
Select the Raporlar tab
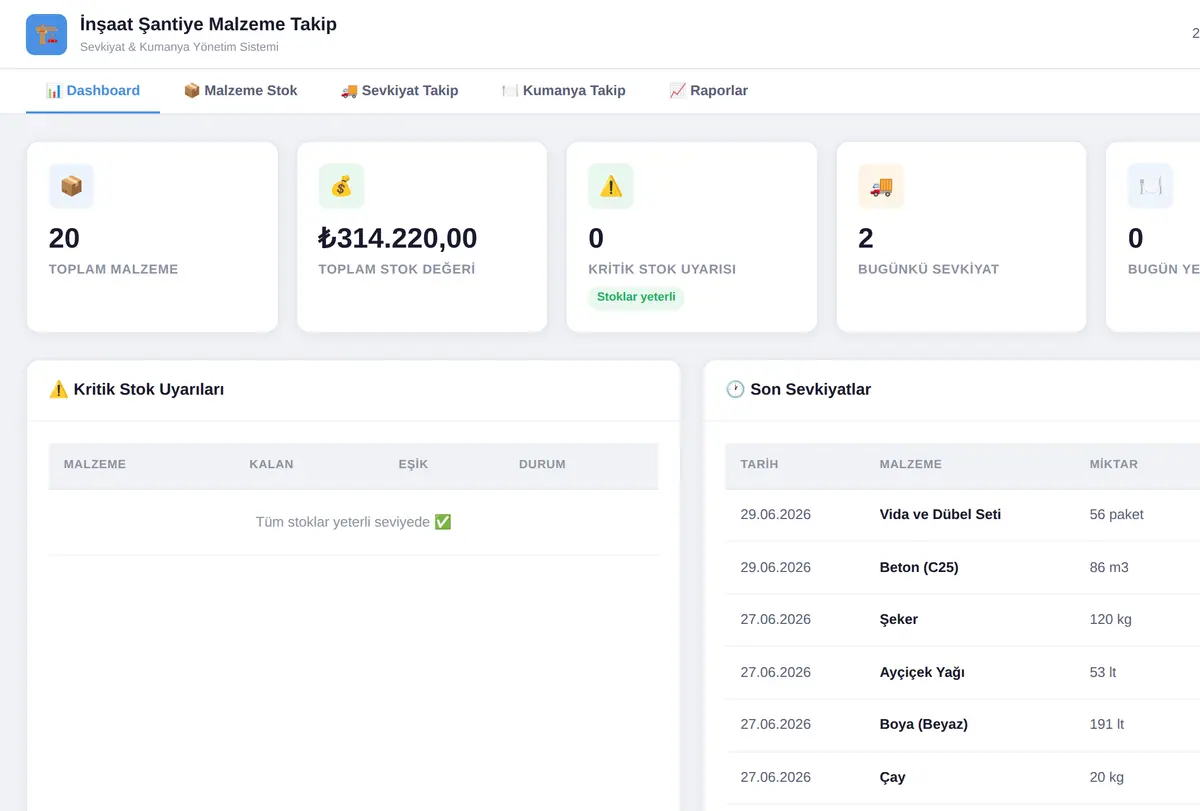(x=708, y=91)
